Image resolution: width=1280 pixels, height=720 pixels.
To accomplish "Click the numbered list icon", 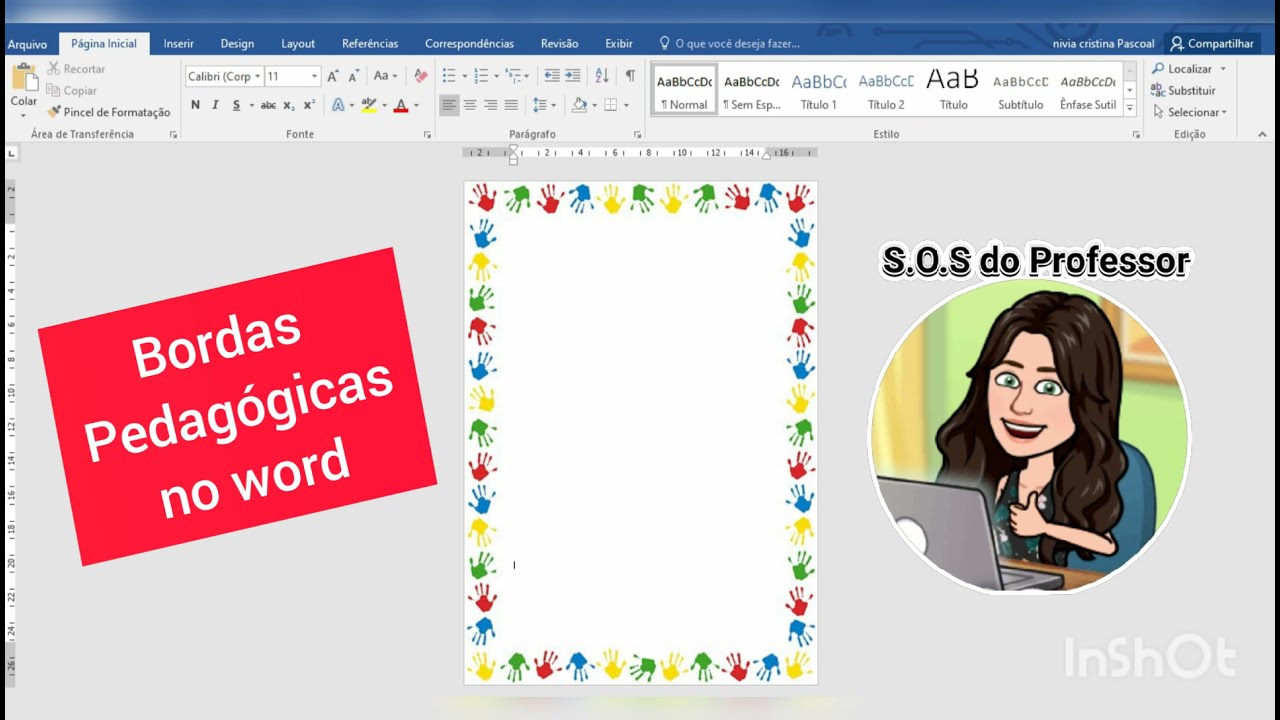I will point(481,76).
